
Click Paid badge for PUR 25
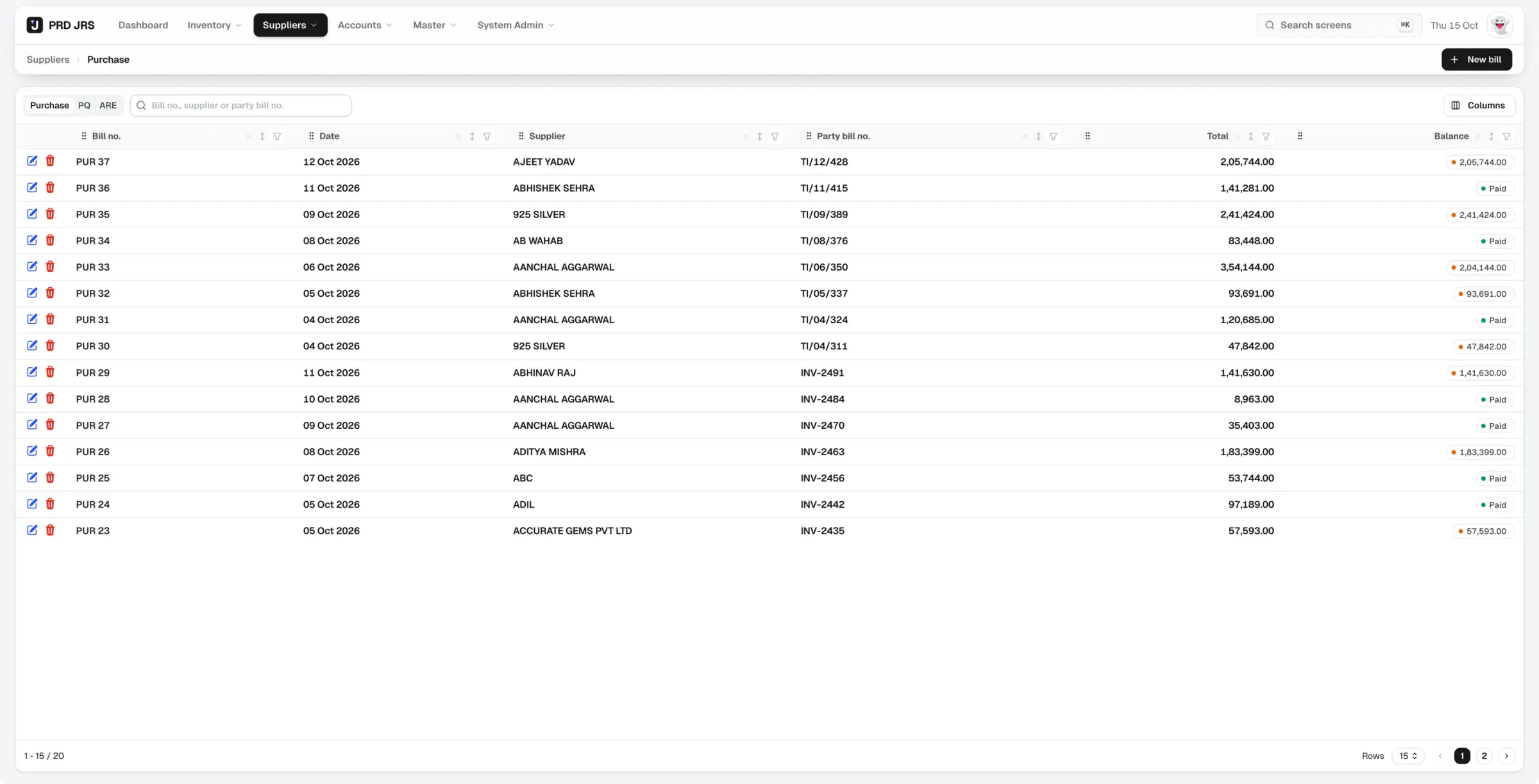tap(1494, 478)
